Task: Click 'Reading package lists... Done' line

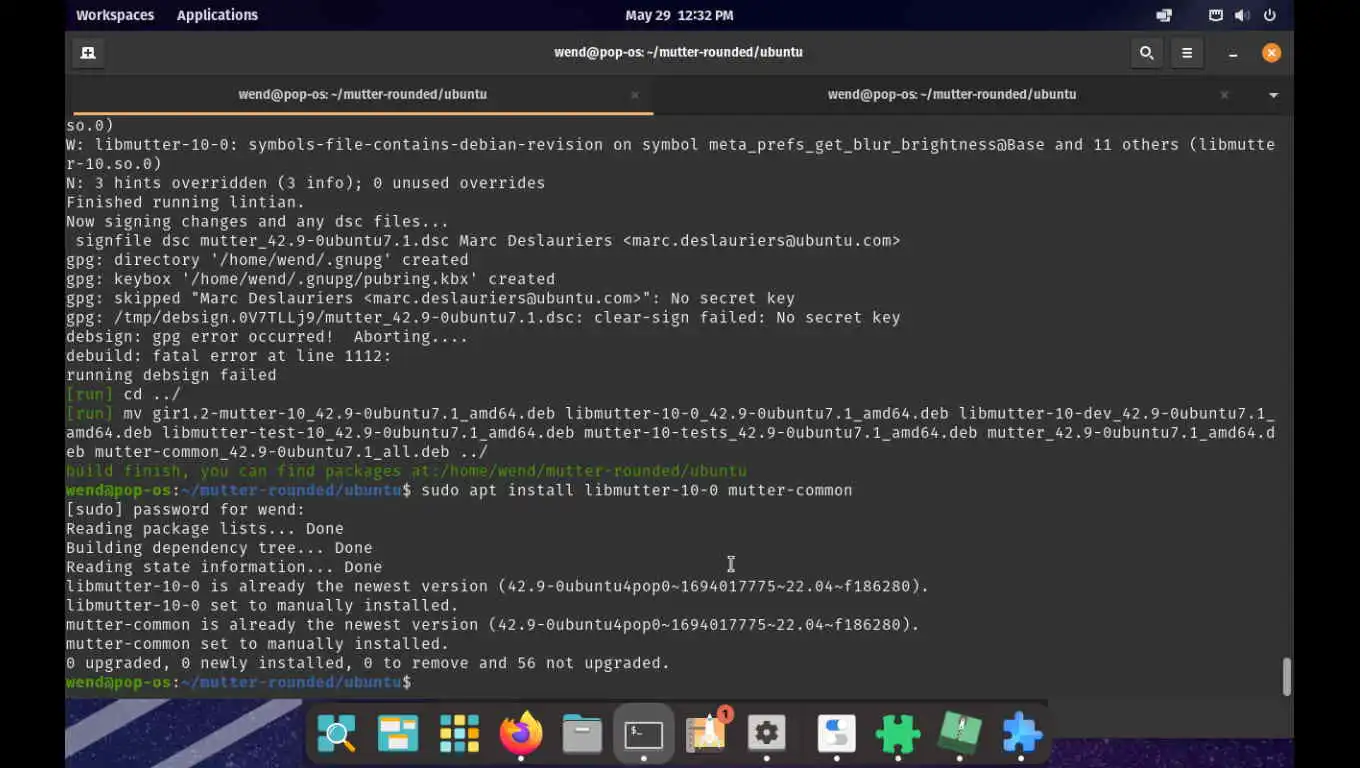Action: 205,528
